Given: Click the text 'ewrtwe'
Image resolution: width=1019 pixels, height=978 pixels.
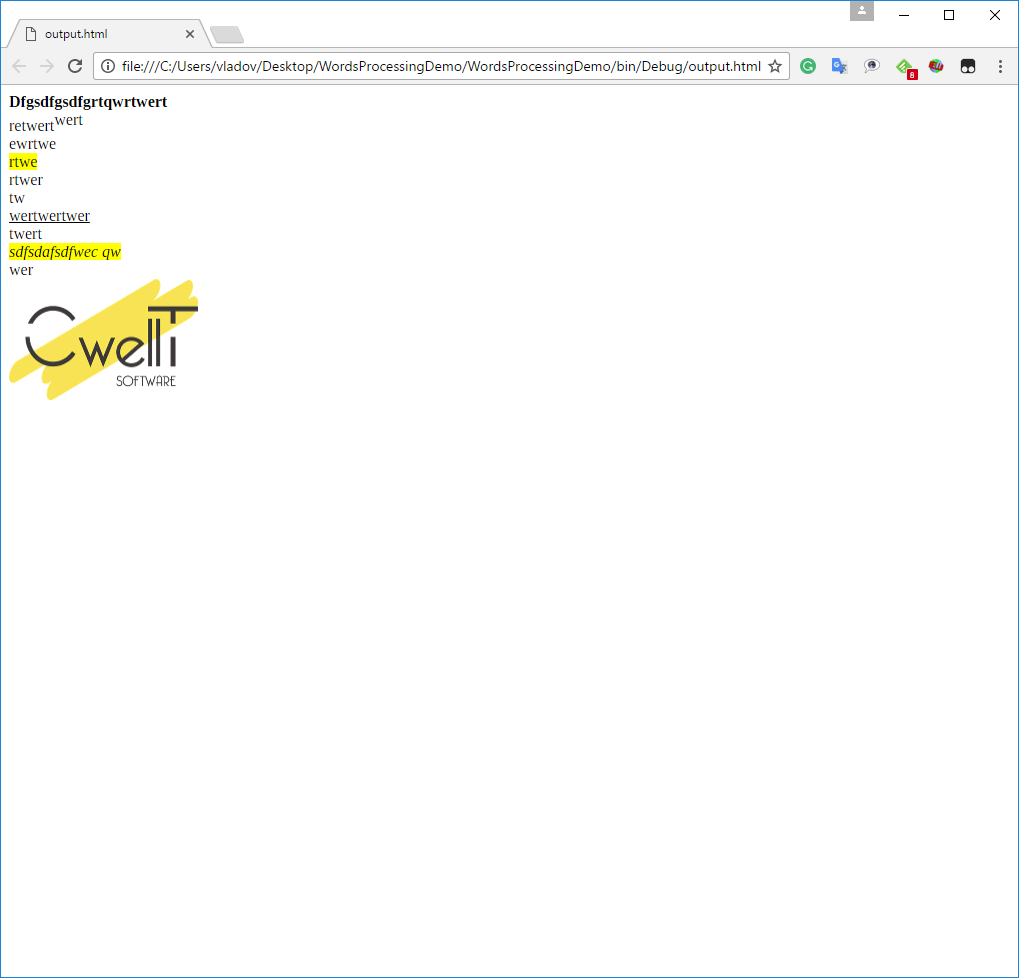Looking at the screenshot, I should coord(32,144).
